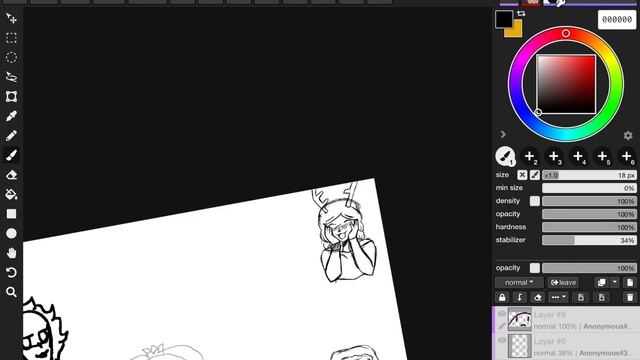Add brush to preset slot 5
640x360 pixels.
click(x=602, y=156)
